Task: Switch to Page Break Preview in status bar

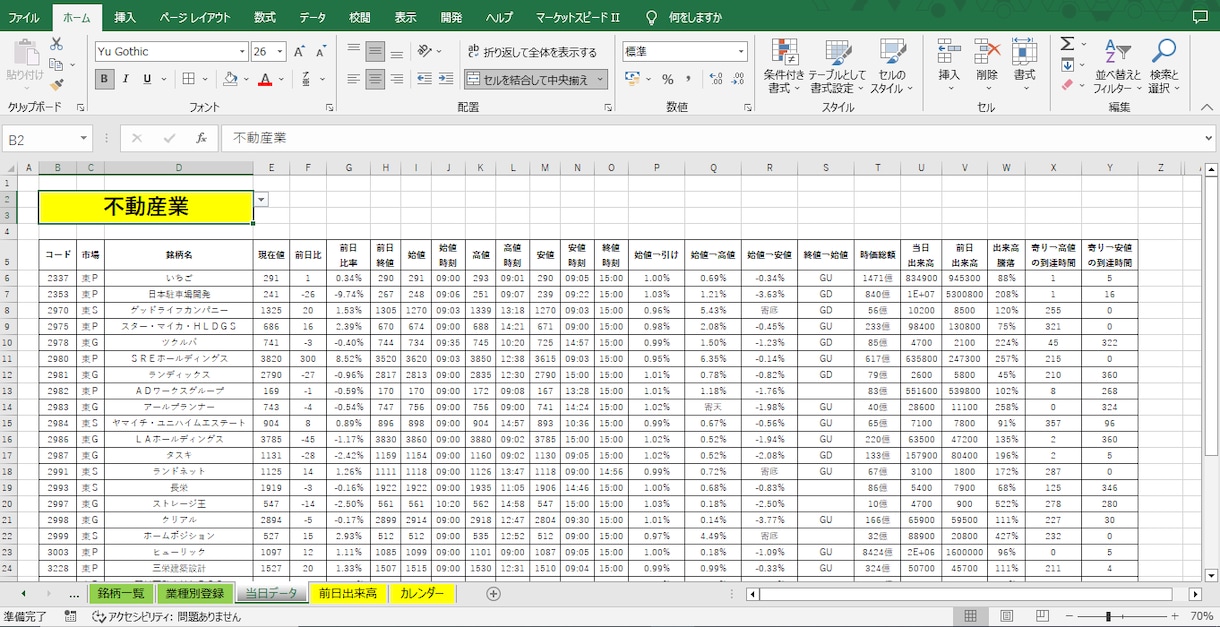Action: [1043, 616]
